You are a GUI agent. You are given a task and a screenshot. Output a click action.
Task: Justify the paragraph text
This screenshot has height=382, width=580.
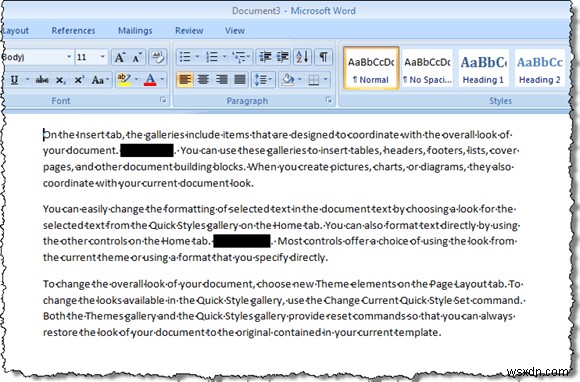coord(240,80)
